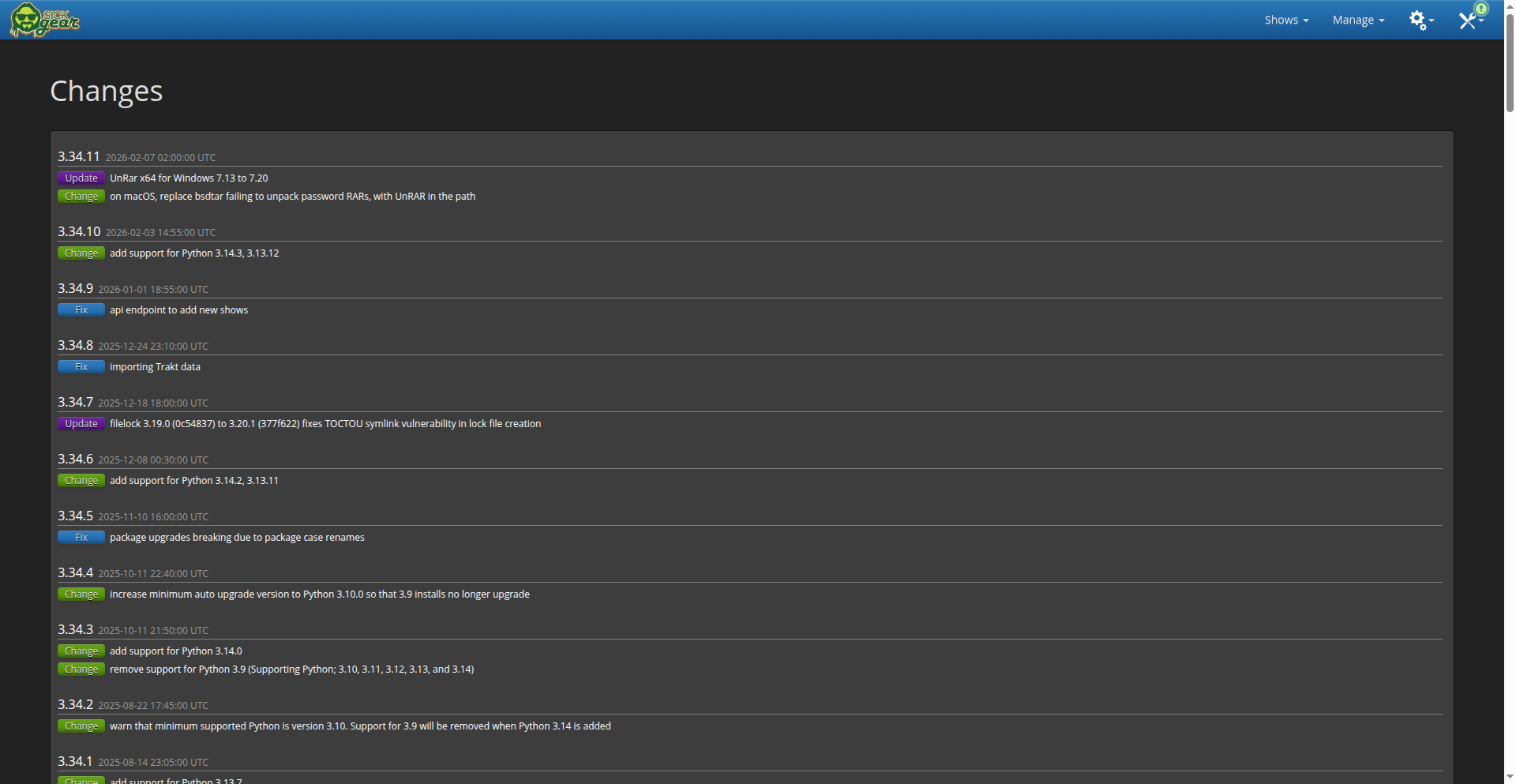Expand the Manage dropdown menu
Viewport: 1516px width, 784px height.
1358,20
